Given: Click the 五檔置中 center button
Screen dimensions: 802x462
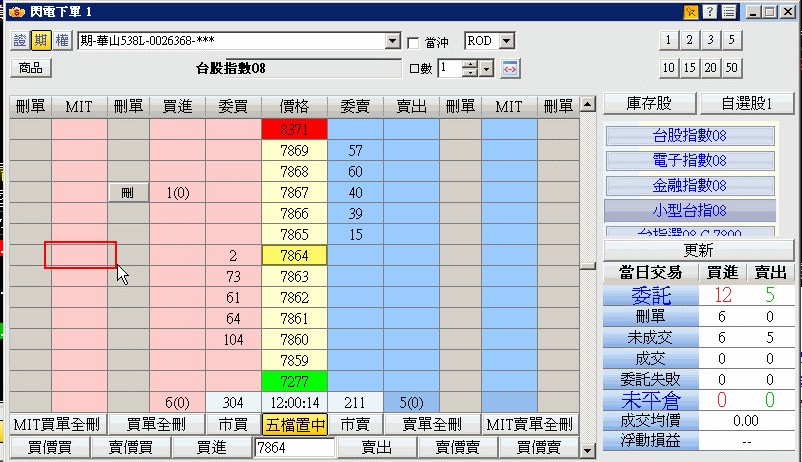Looking at the screenshot, I should pyautogui.click(x=294, y=424).
